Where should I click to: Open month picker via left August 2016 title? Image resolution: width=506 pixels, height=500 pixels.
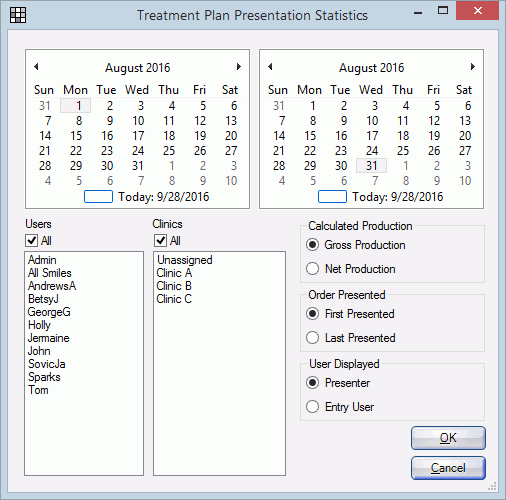click(x=138, y=68)
